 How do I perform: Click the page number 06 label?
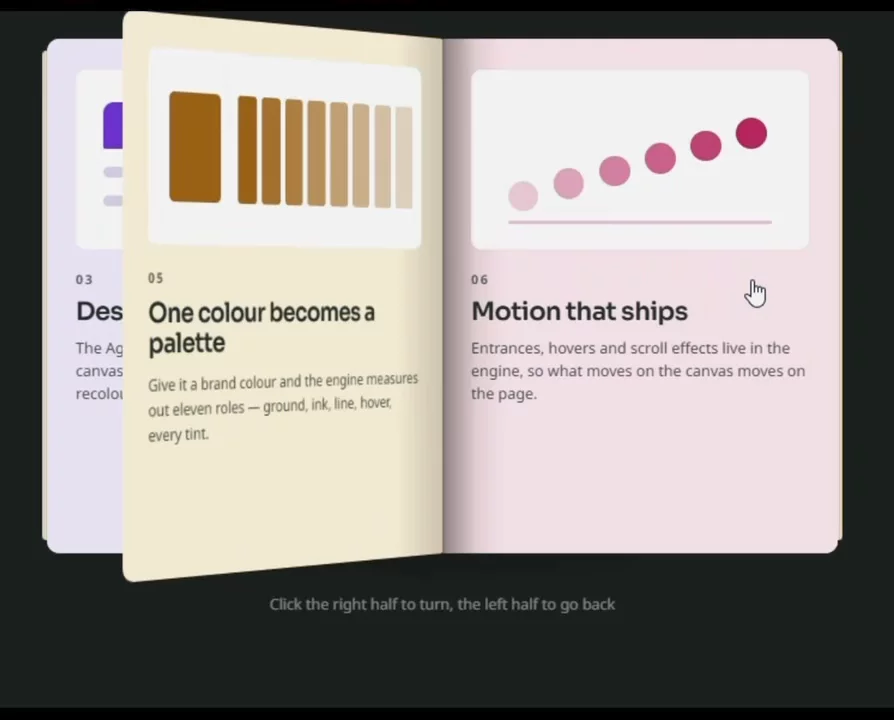479,279
